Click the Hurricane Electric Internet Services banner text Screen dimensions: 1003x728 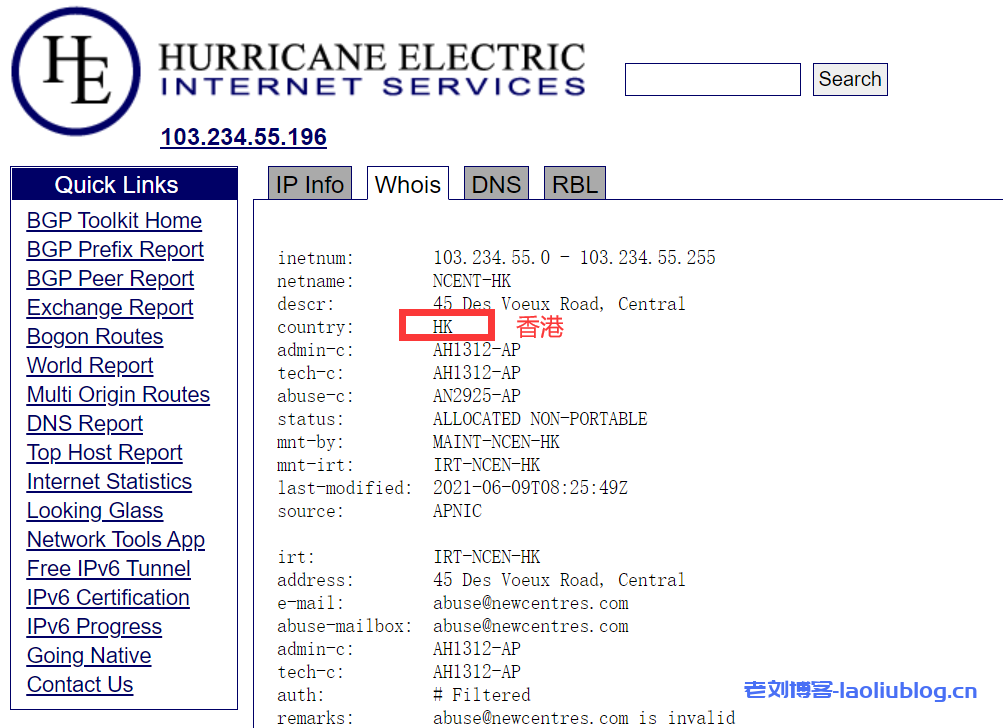point(372,70)
